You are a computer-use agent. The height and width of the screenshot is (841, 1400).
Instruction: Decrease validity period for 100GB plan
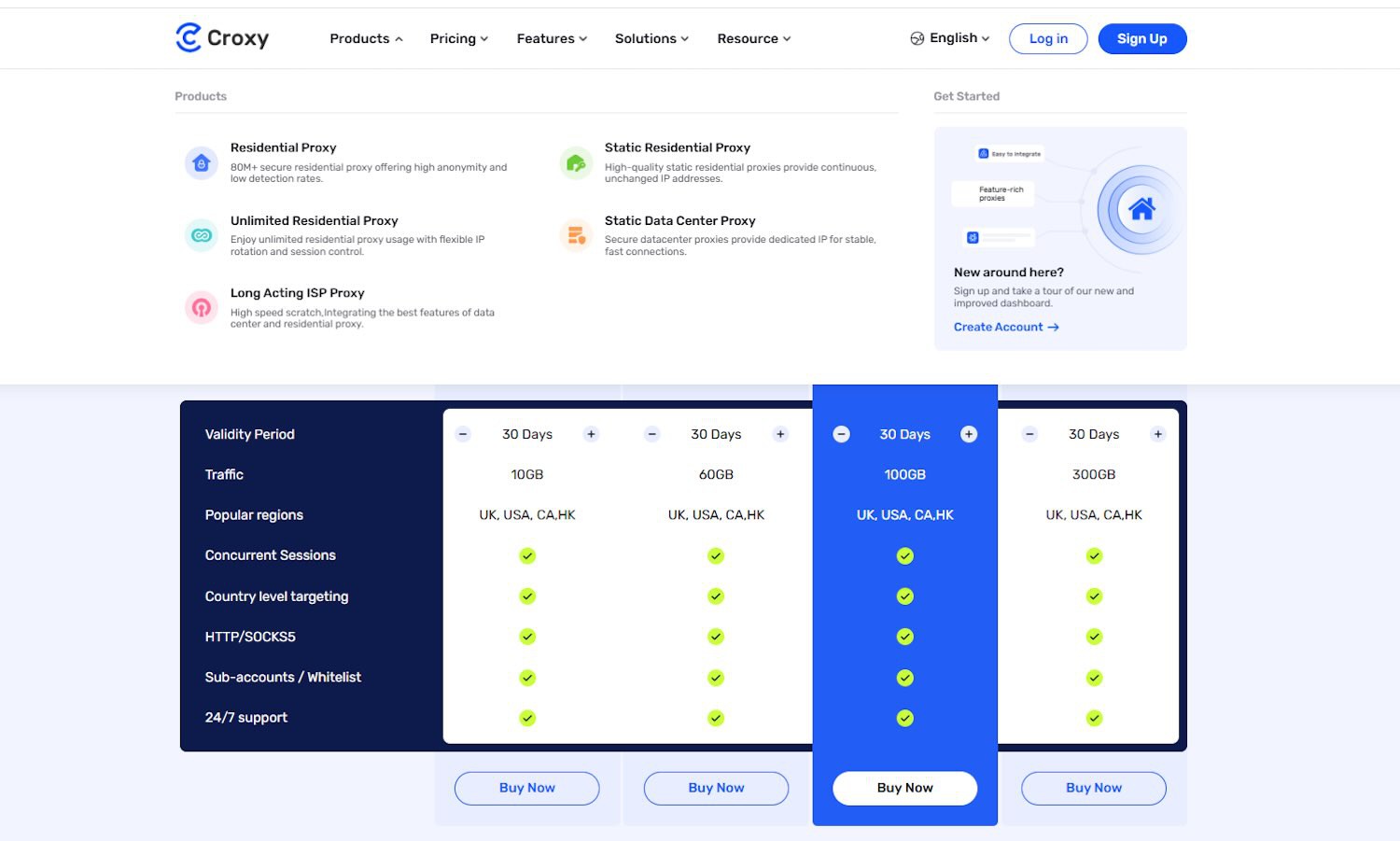point(841,434)
